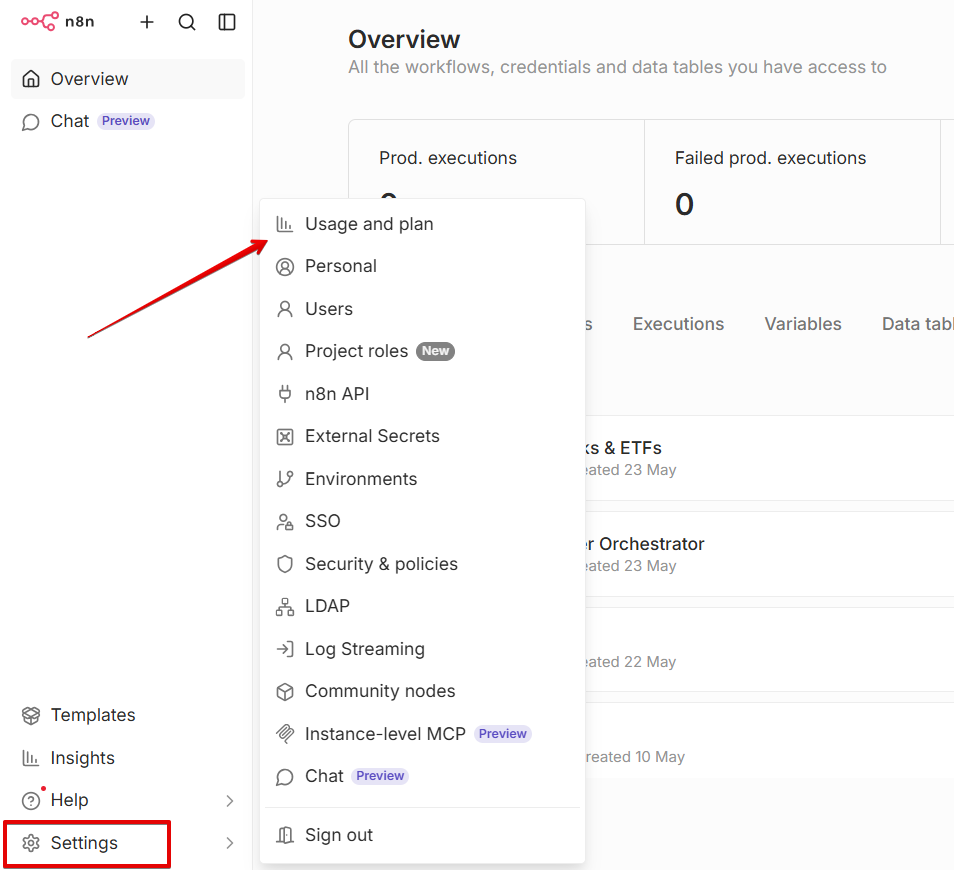Switch to the Variables tab
Image resolution: width=954 pixels, height=872 pixels.
[803, 324]
